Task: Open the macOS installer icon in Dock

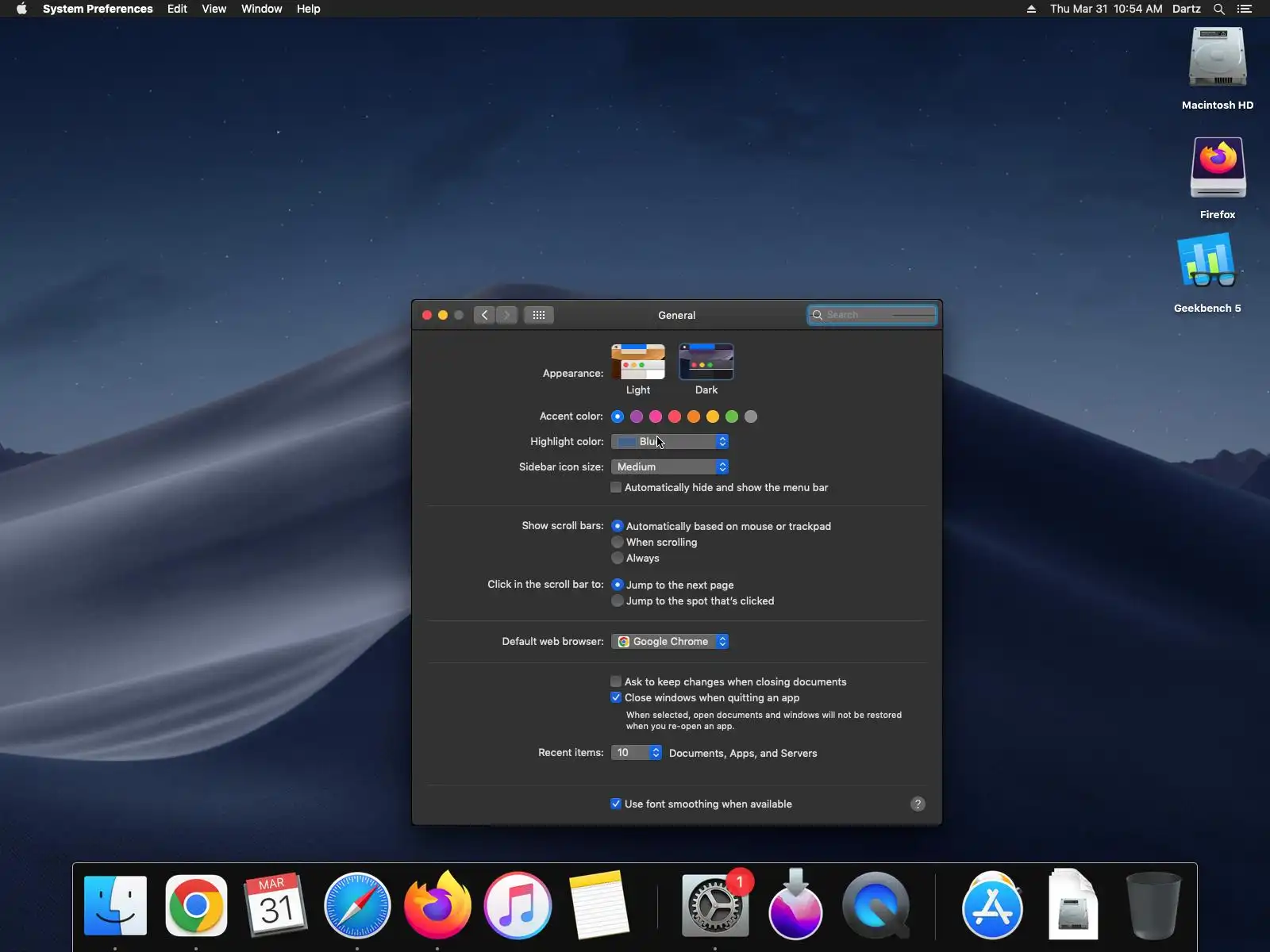Action: 795,904
